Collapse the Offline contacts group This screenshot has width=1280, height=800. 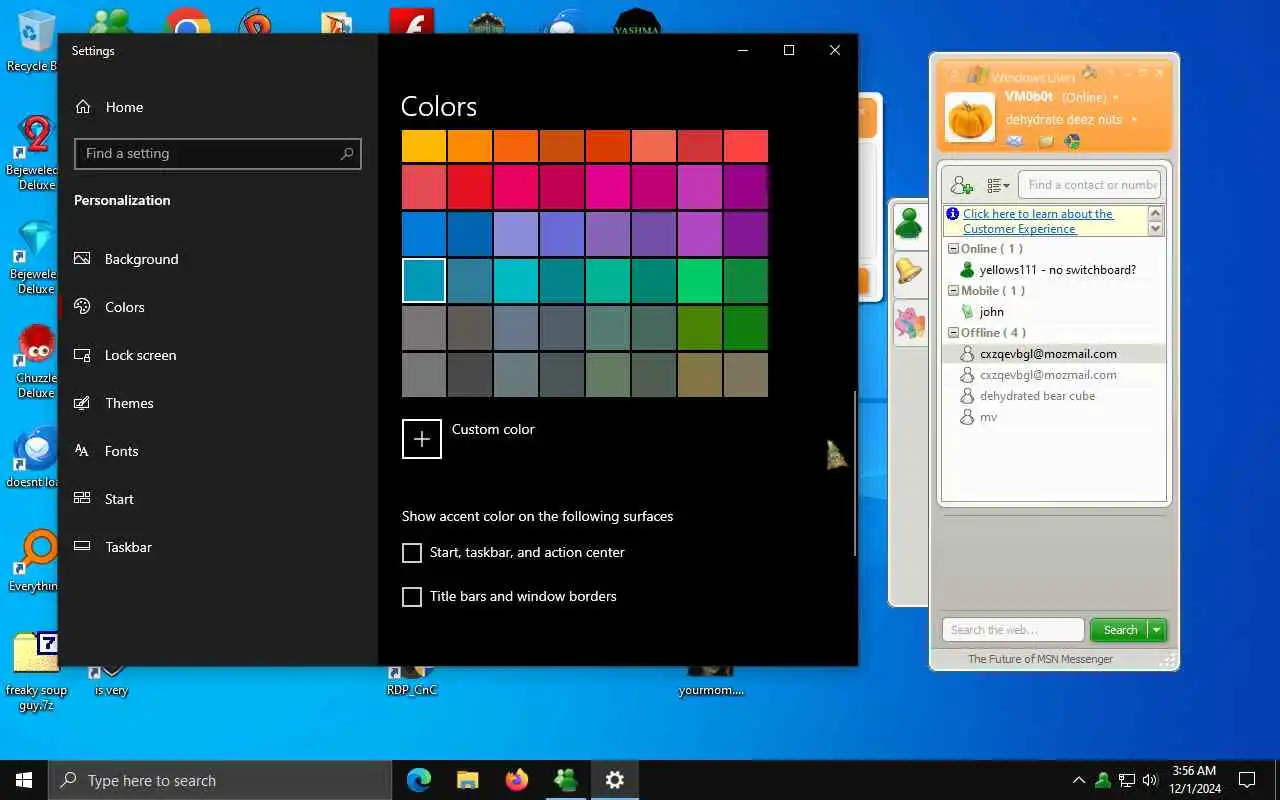953,333
